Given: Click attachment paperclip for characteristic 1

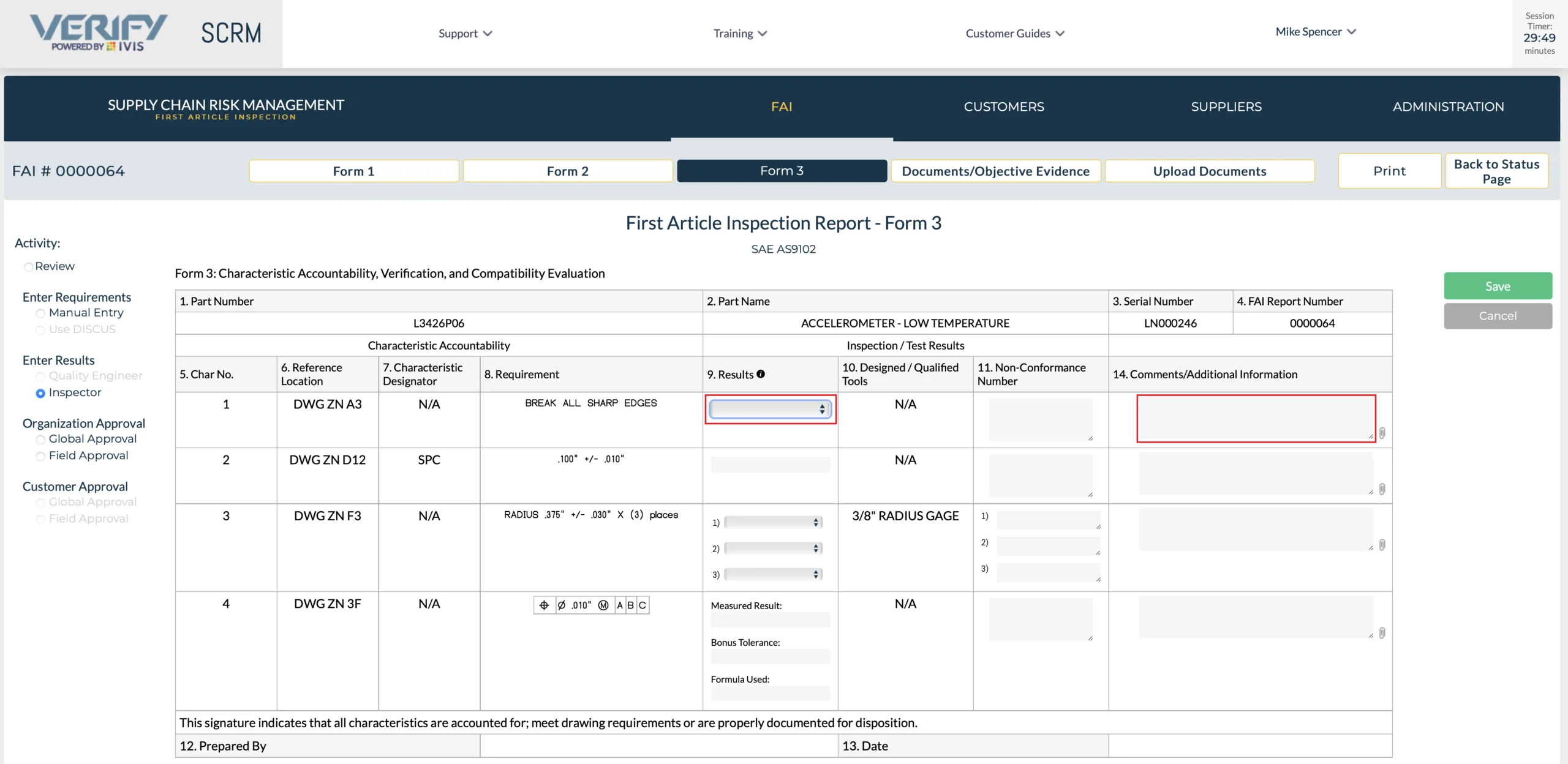Looking at the screenshot, I should 1382,433.
